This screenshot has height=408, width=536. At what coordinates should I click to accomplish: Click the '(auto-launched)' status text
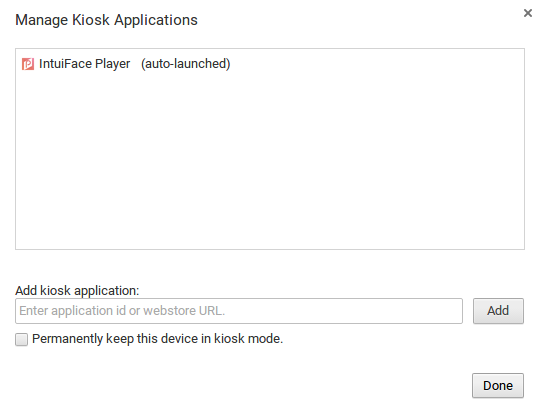click(x=186, y=64)
